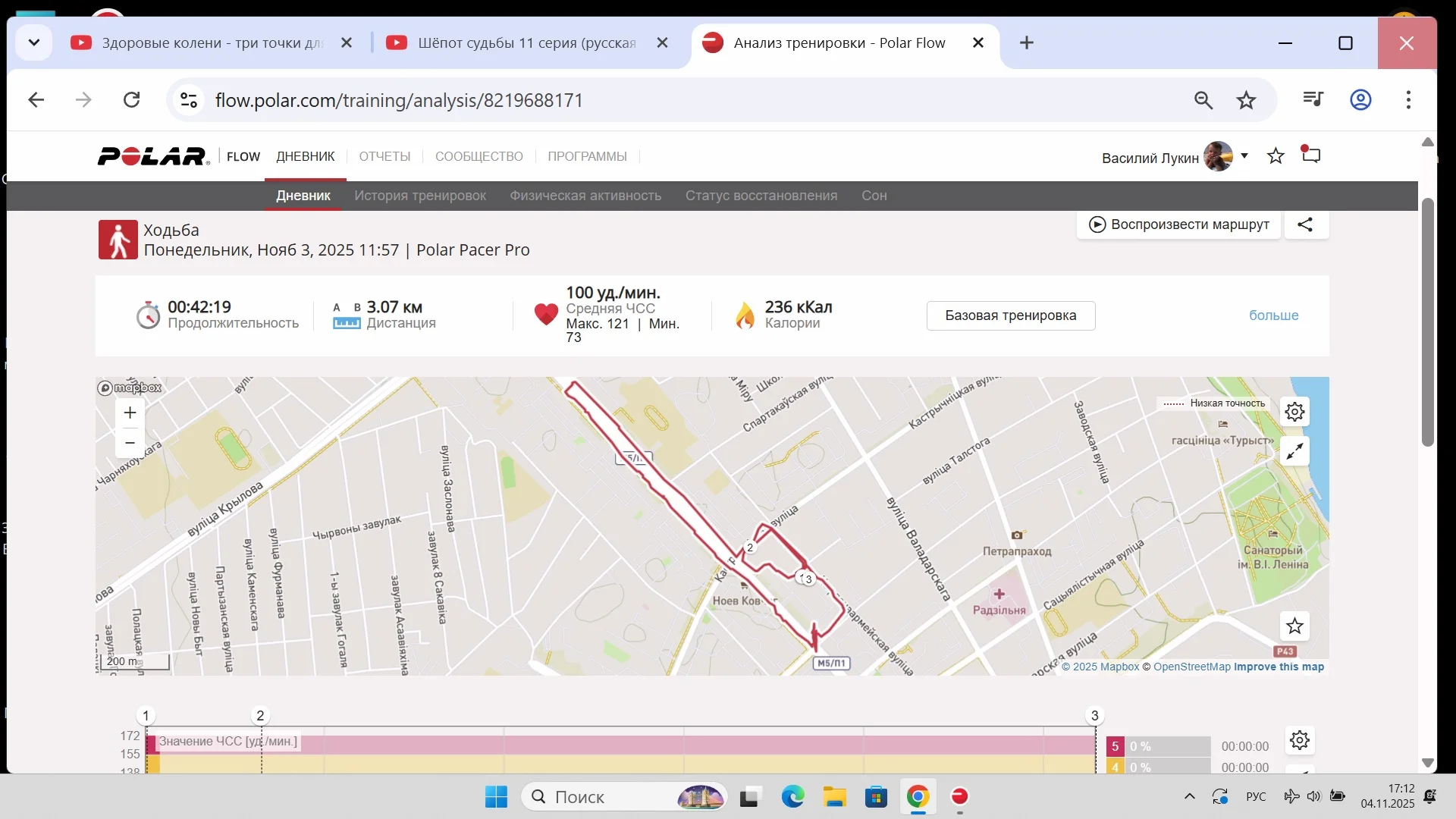Viewport: 1456px width, 819px height.
Task: Expand больше details link
Action: (1273, 315)
